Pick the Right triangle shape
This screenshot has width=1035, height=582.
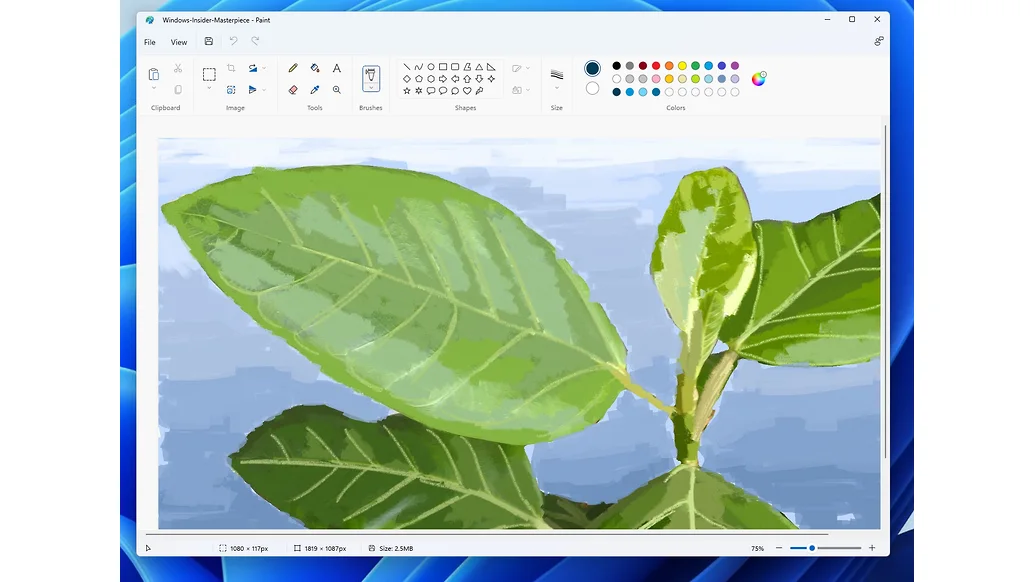[x=491, y=67]
